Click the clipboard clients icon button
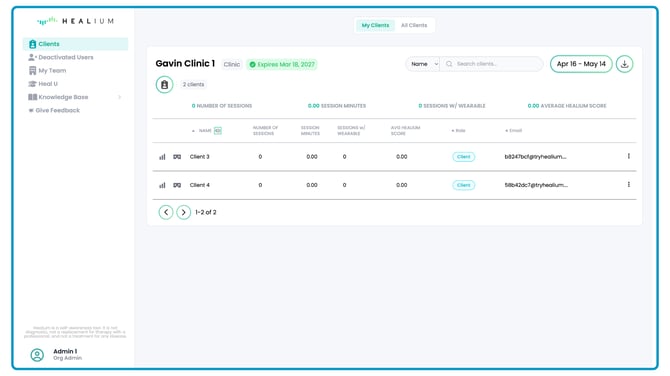 pos(165,85)
